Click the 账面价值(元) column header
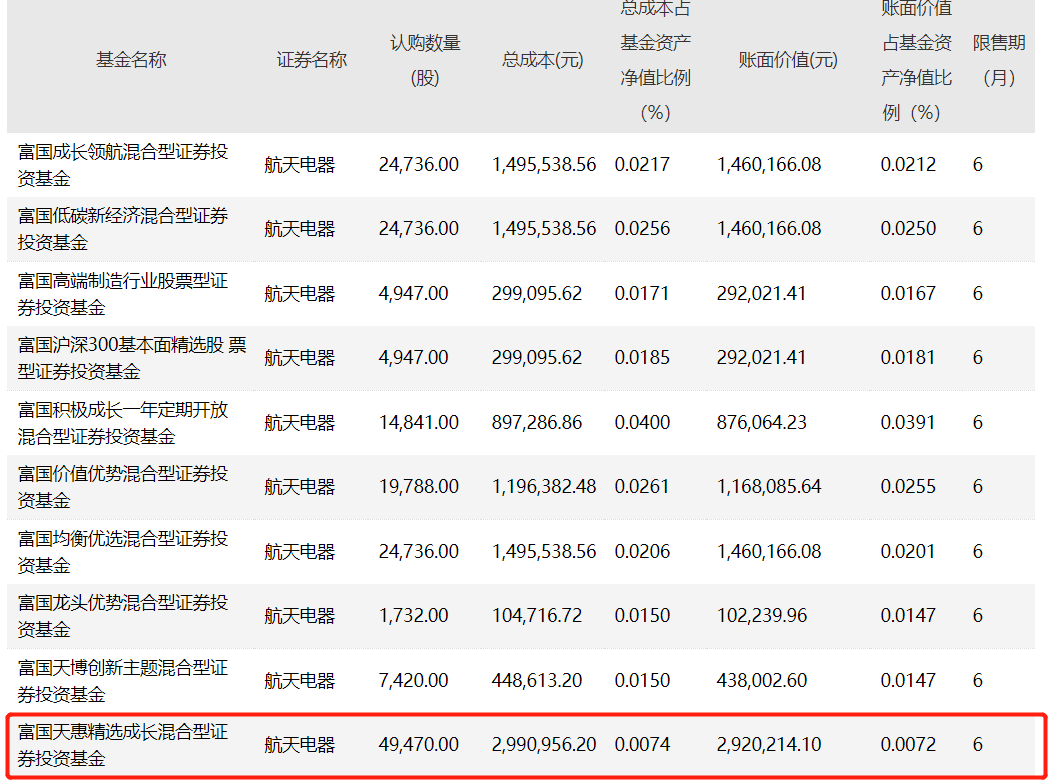 (x=788, y=60)
